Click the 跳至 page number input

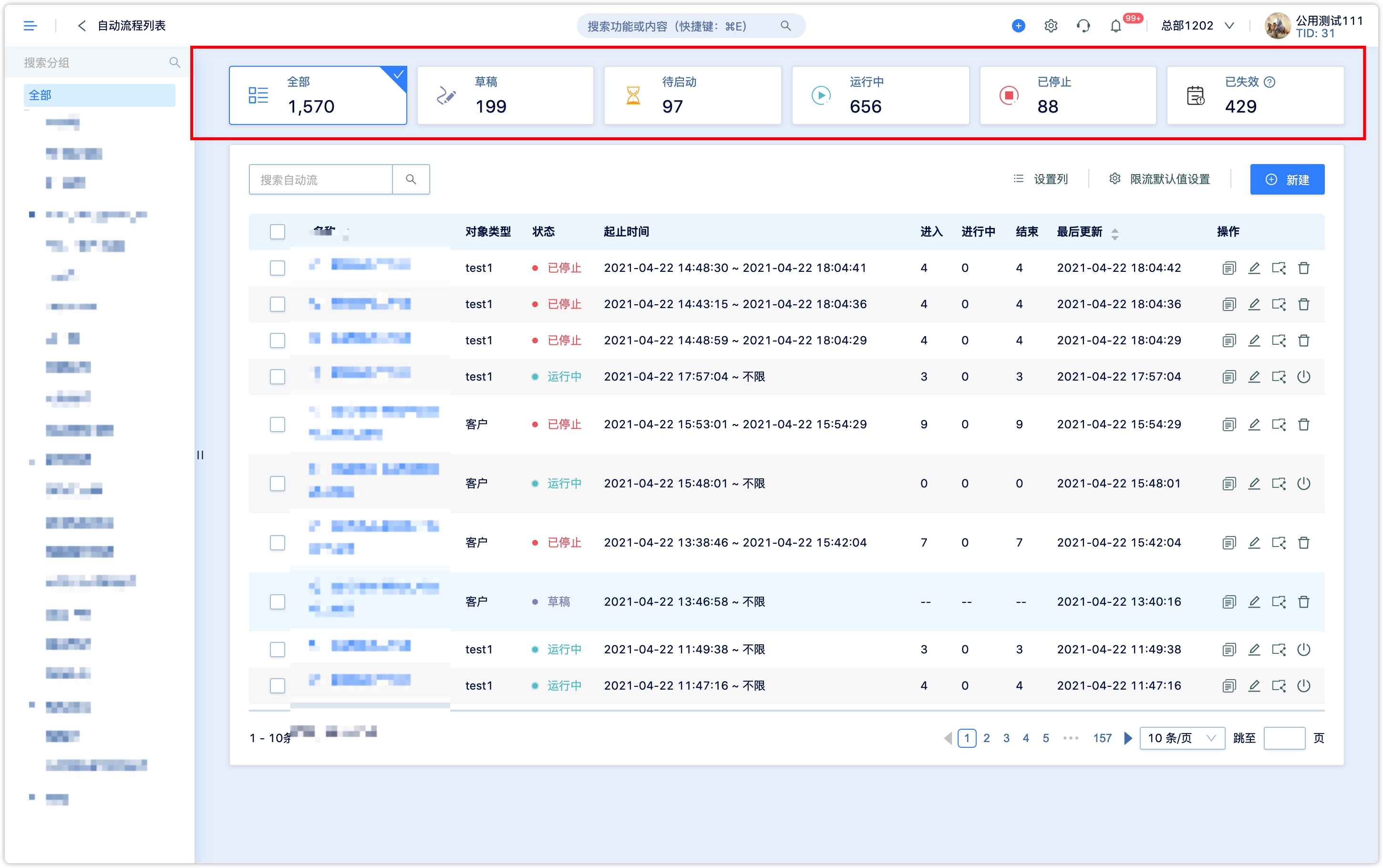pos(1284,738)
